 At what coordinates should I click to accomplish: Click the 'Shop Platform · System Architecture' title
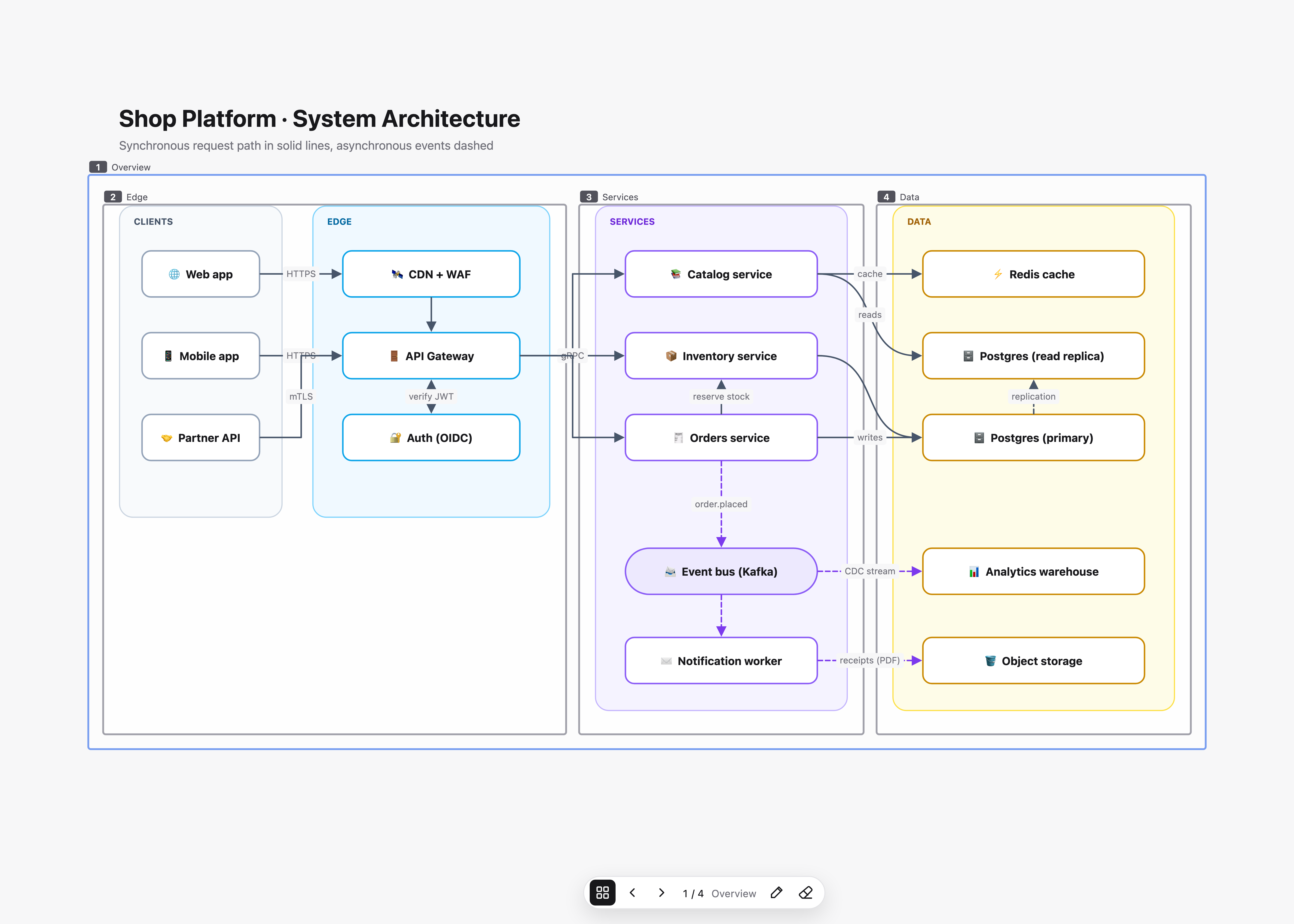pyautogui.click(x=319, y=119)
